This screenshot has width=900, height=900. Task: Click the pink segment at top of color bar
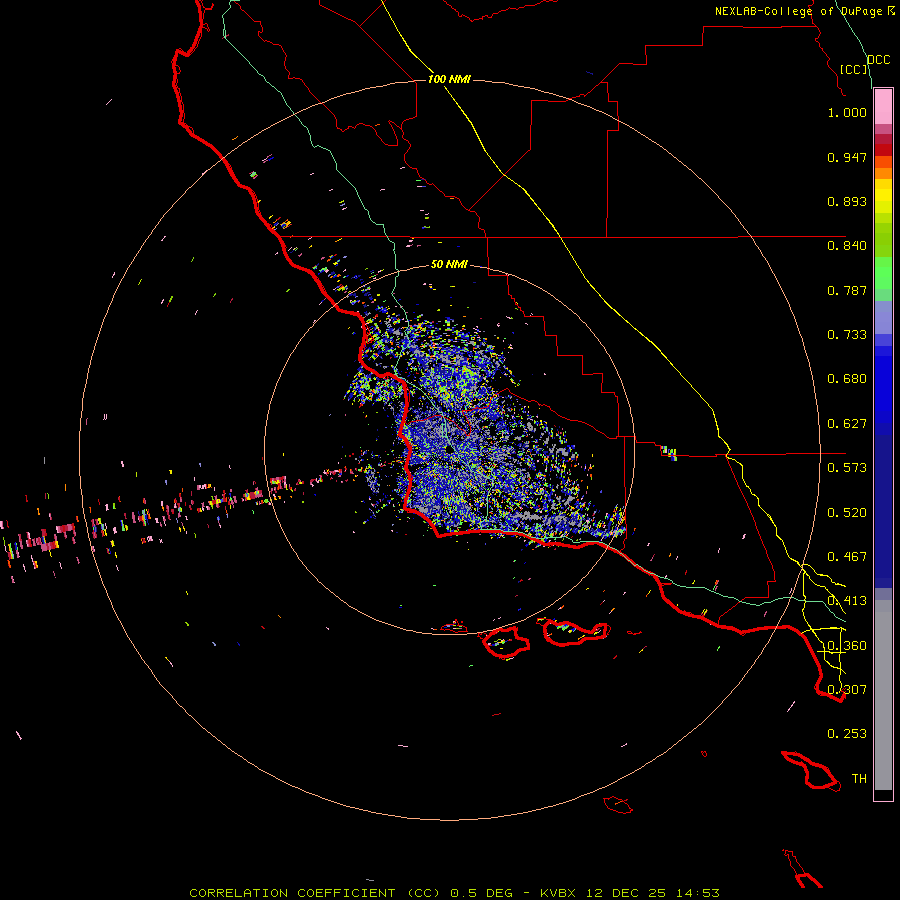(x=883, y=107)
